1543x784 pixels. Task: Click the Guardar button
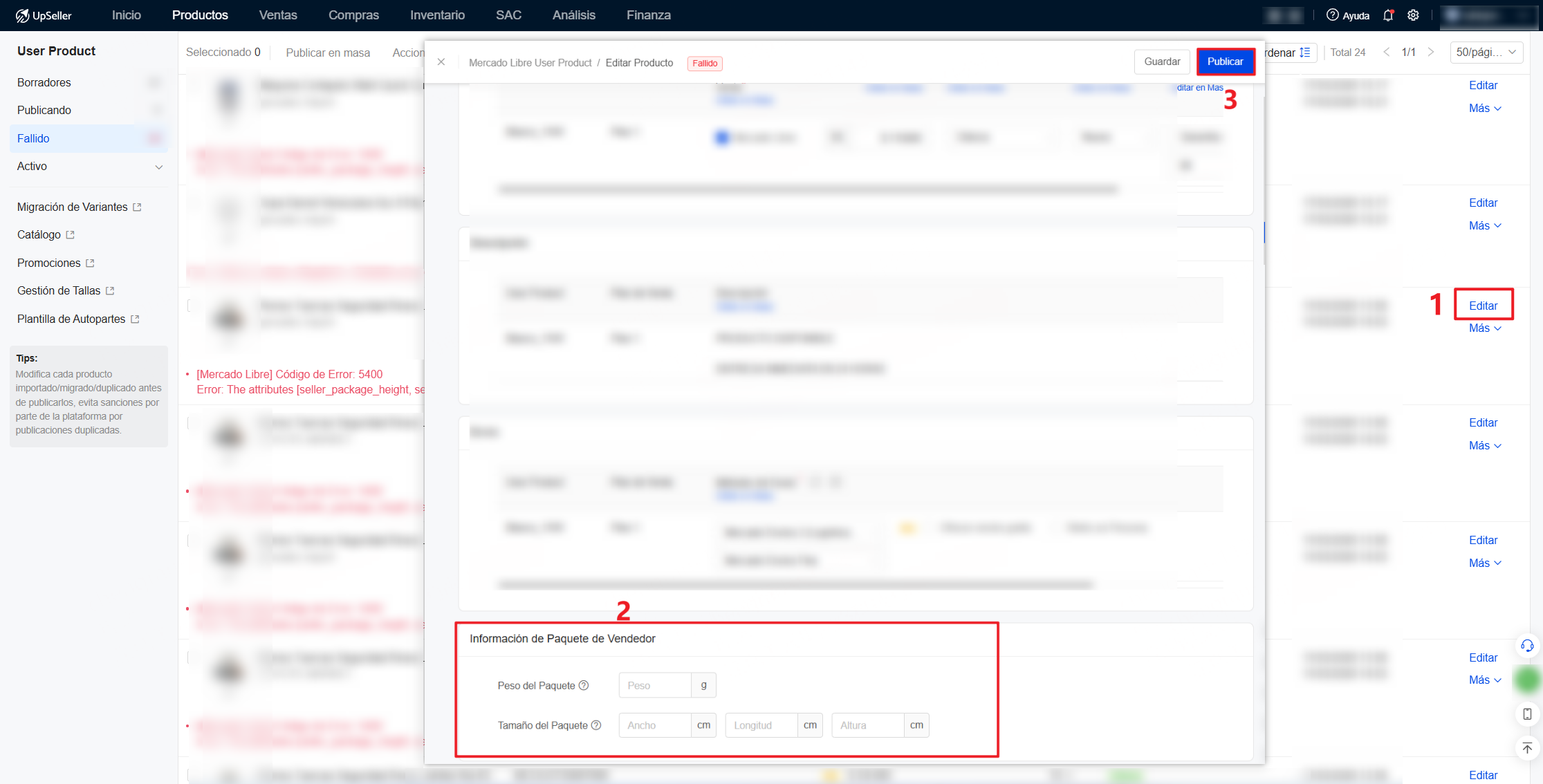(1162, 62)
